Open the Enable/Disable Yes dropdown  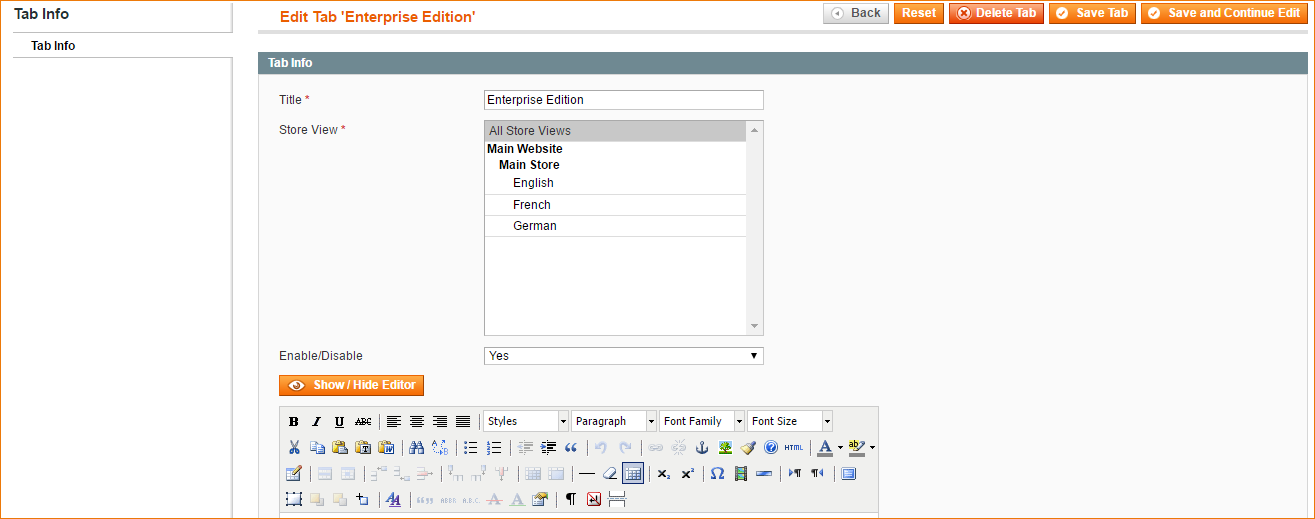click(x=624, y=356)
